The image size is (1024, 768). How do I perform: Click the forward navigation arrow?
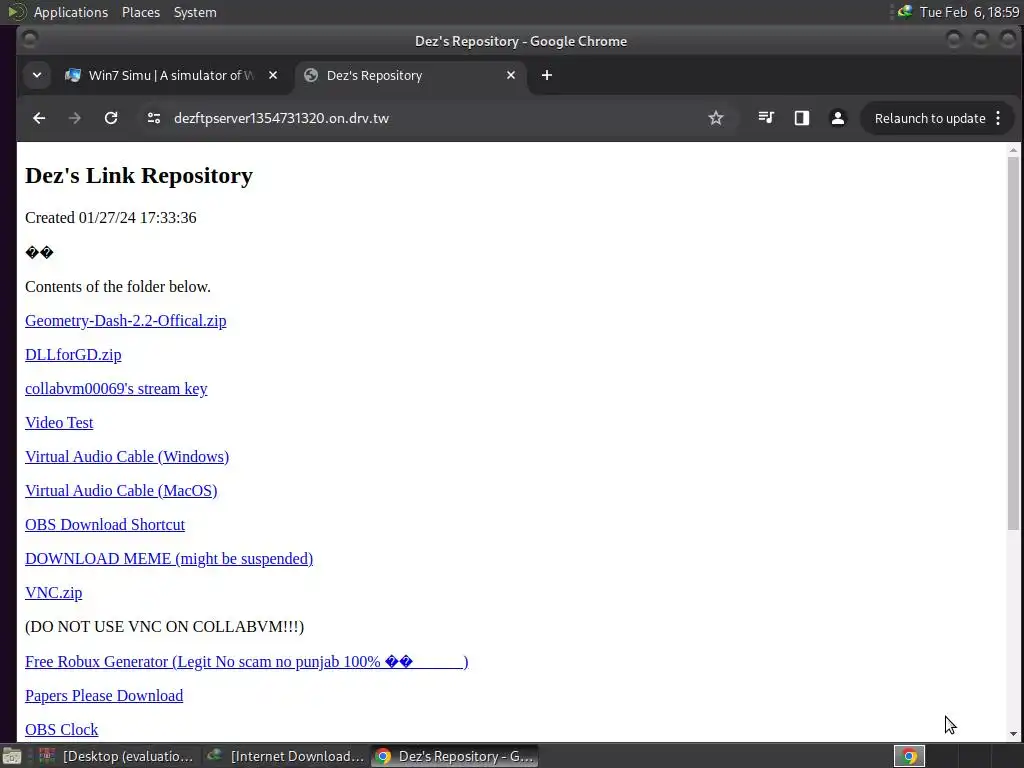pyautogui.click(x=75, y=118)
